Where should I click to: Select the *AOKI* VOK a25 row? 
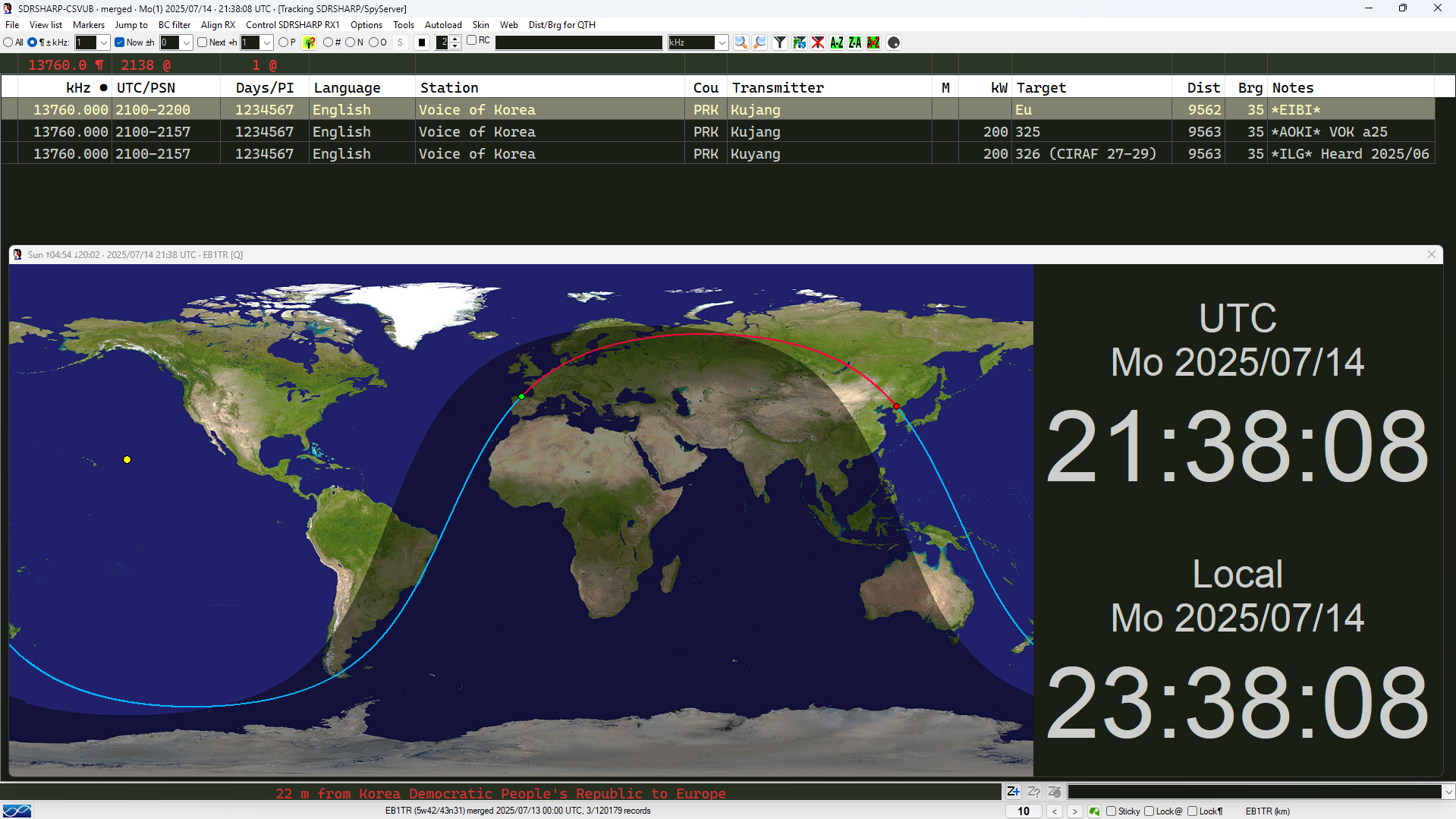[718, 131]
